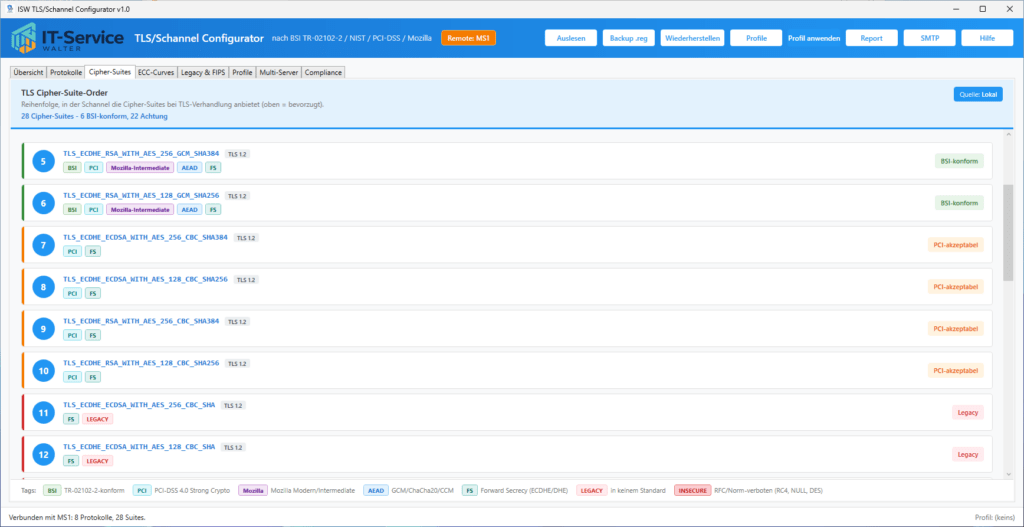The image size is (1024, 527).
Task: Click BSI-konform status on suite 6
Action: [x=959, y=203]
